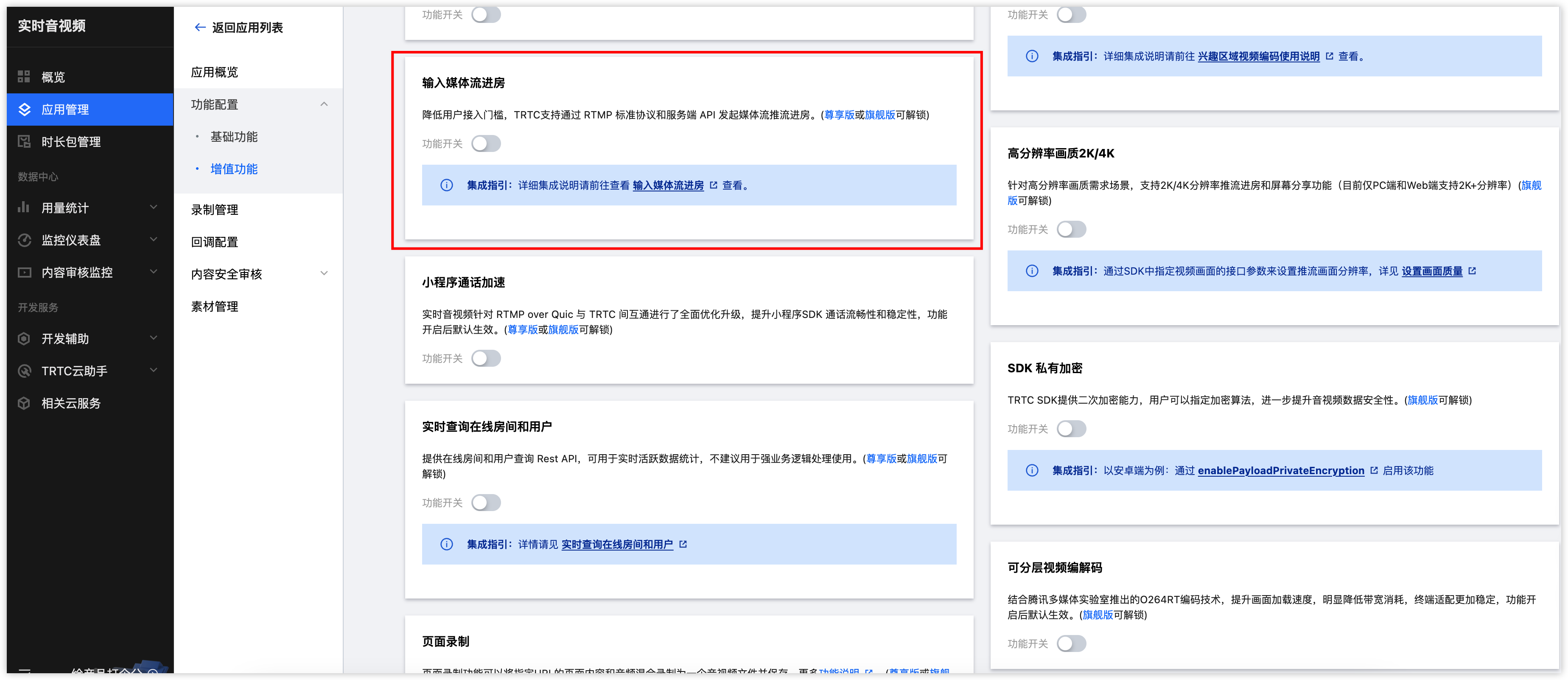Open the enablePayloadPrivateEncryption documentation link
The image size is (1568, 680).
pos(1281,471)
